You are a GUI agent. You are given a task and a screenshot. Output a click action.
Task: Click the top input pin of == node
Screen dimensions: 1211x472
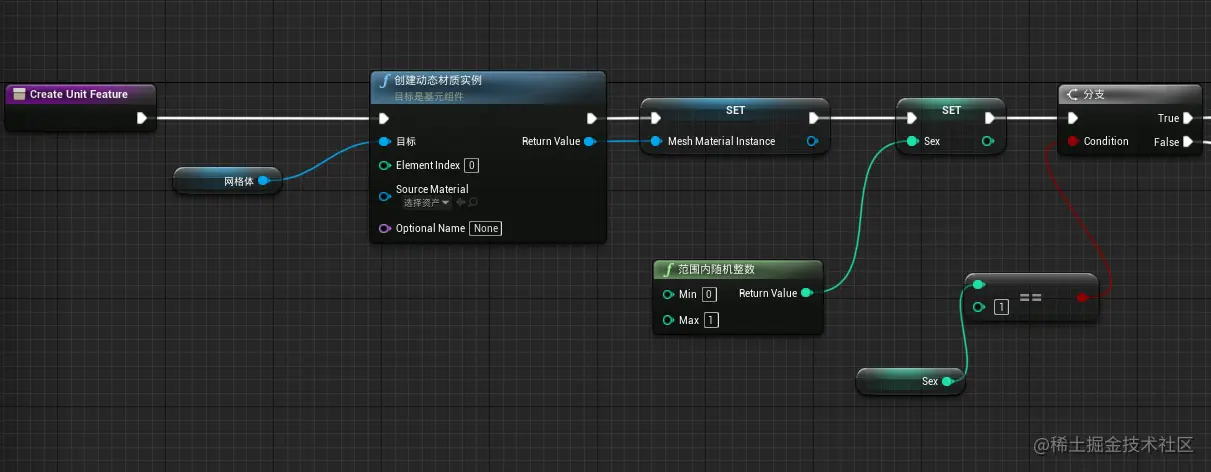(x=979, y=285)
